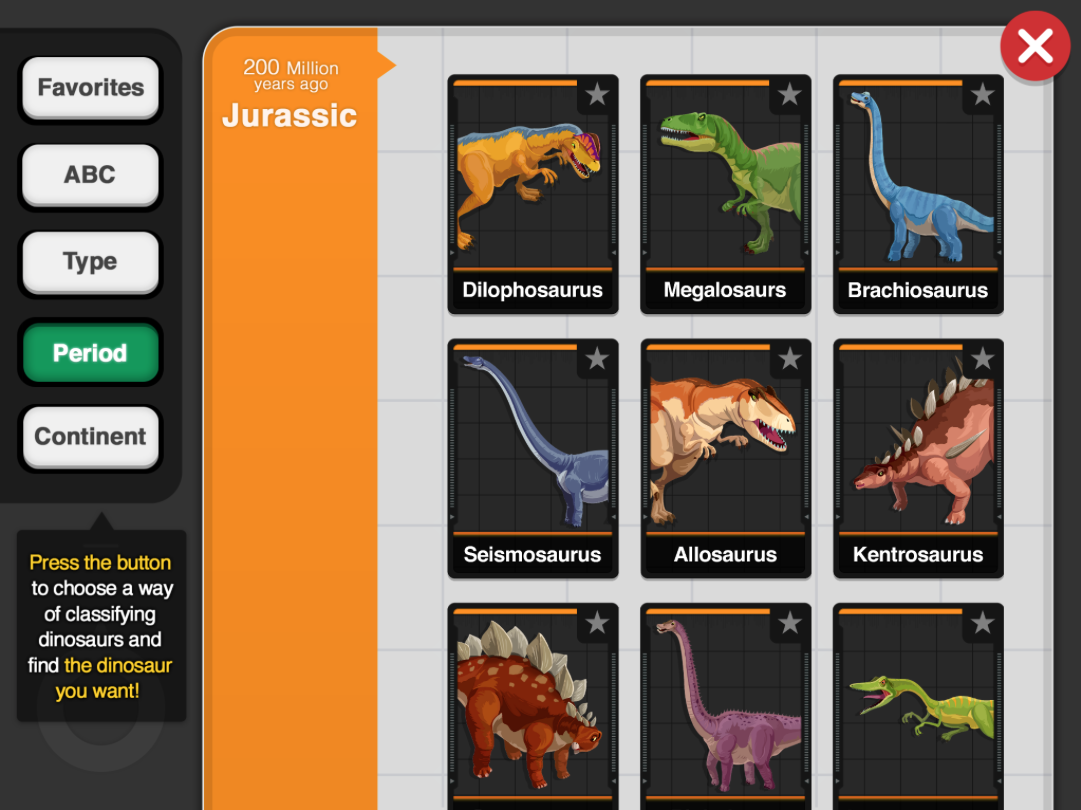Favorite the Dilophosaurus with its star
Screen dimensions: 1081x810
[x=597, y=94]
